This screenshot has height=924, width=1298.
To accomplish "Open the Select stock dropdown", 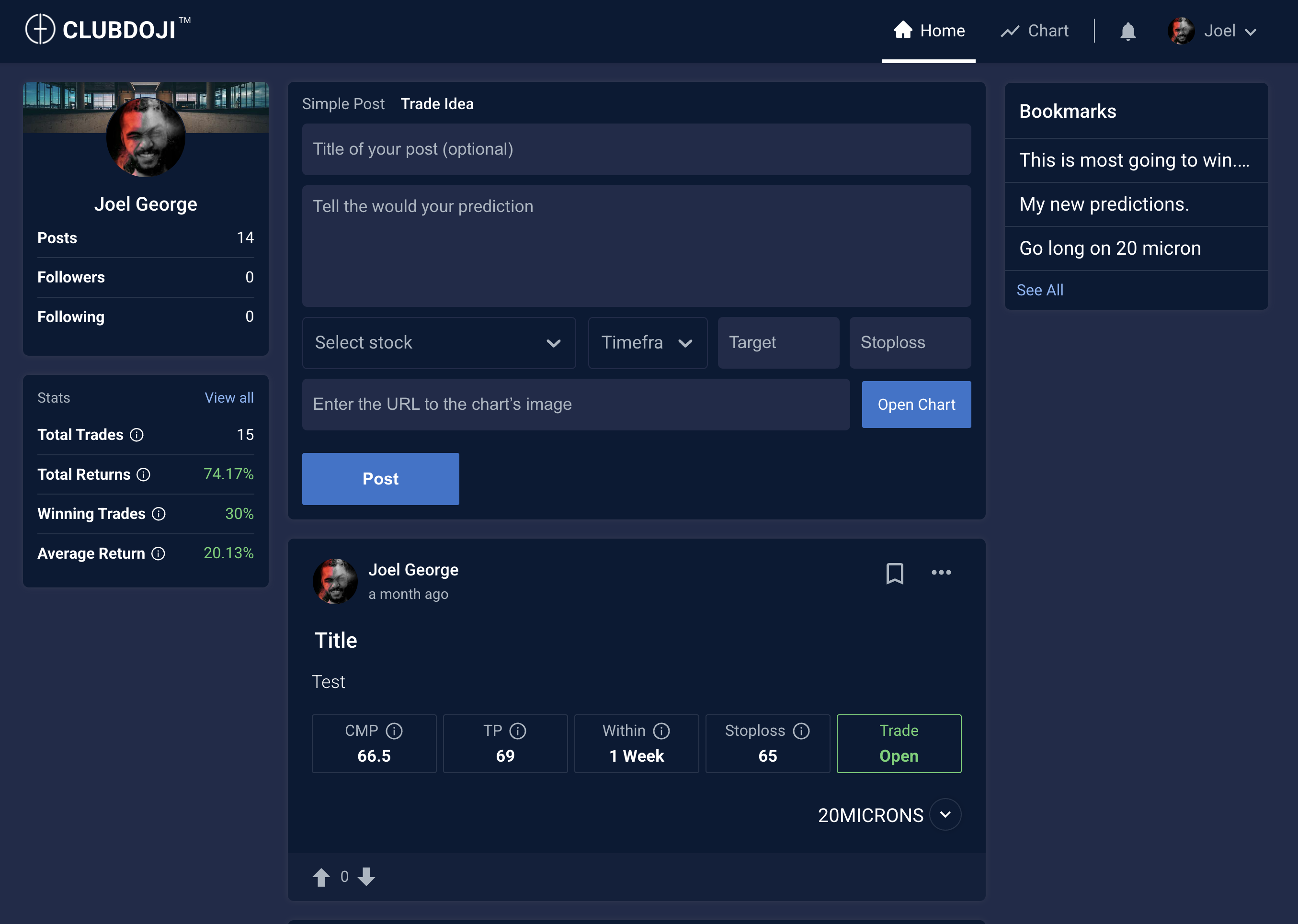I will (x=438, y=342).
